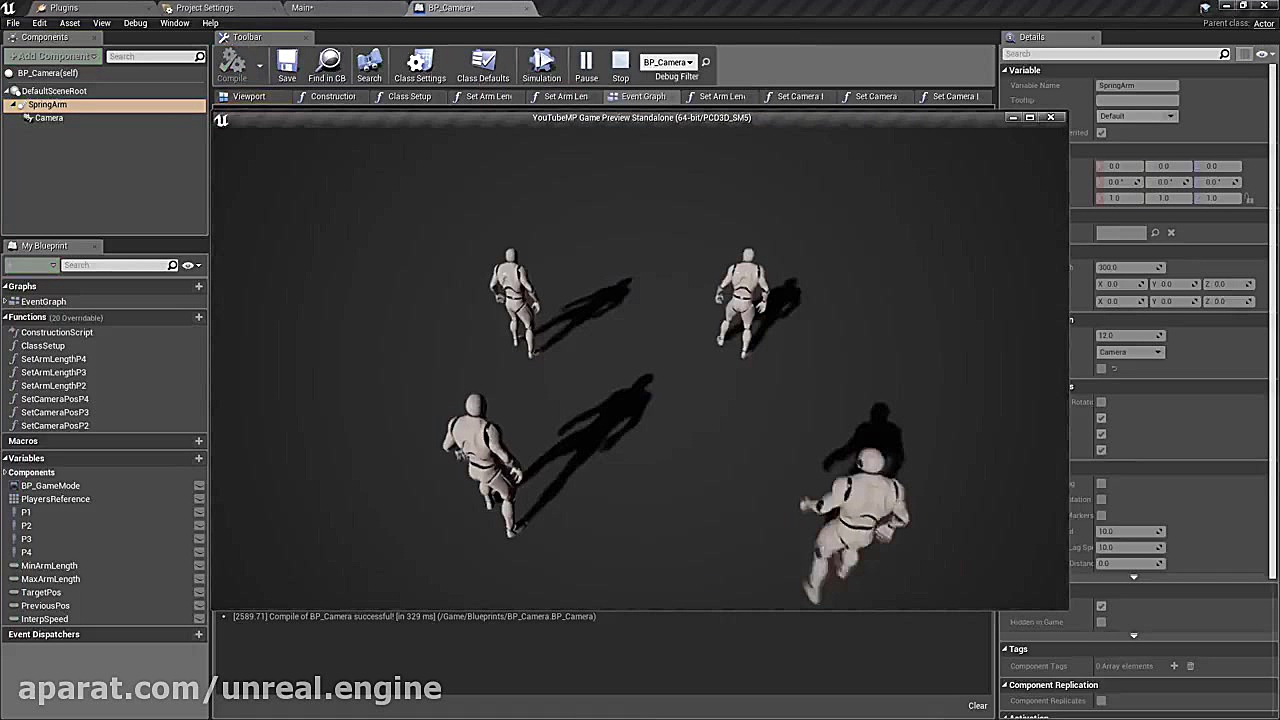Image resolution: width=1280 pixels, height=720 pixels.
Task: Click the Simulation toolbar icon
Action: pyautogui.click(x=541, y=62)
